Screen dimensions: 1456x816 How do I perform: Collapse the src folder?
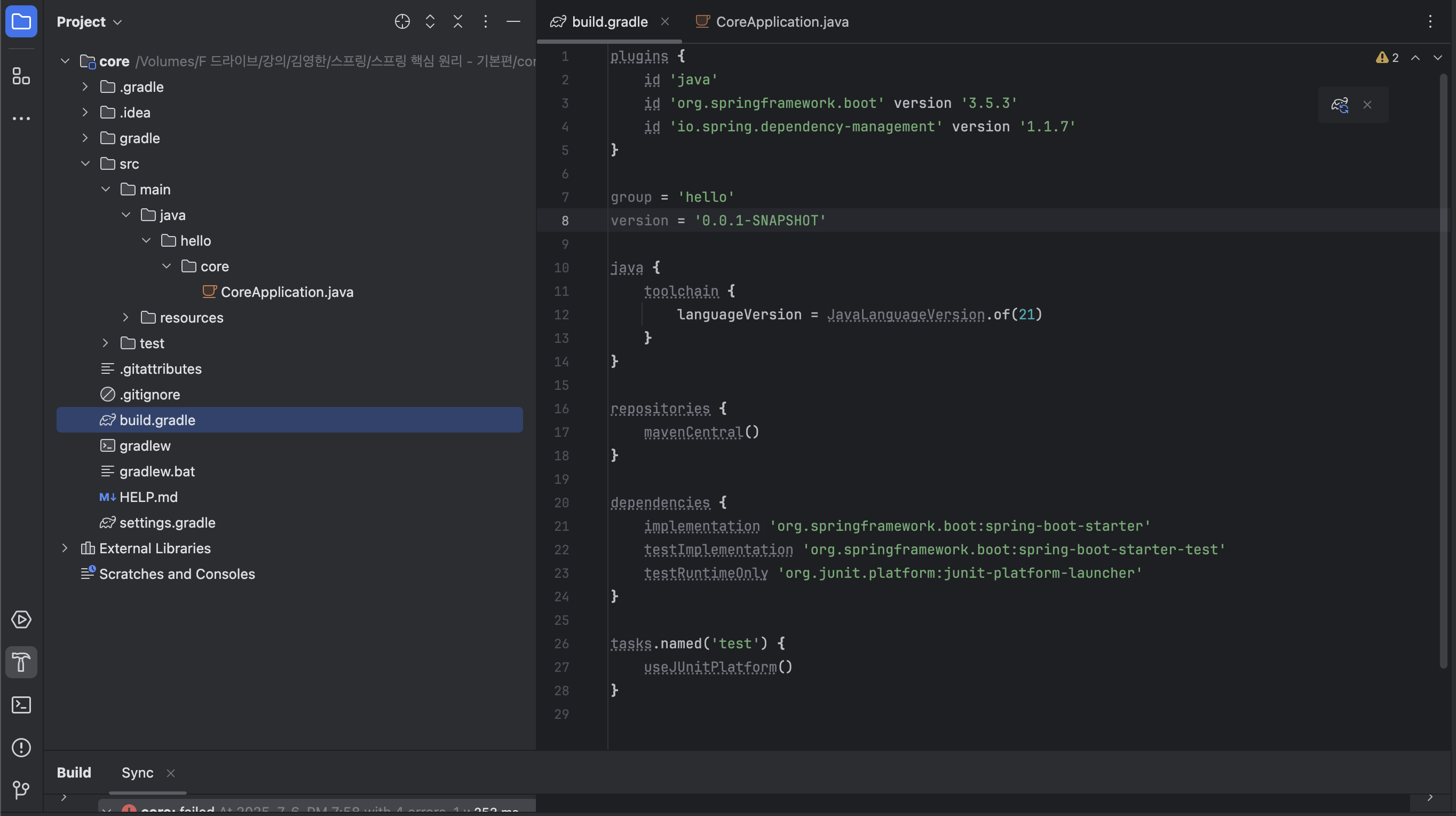(85, 163)
